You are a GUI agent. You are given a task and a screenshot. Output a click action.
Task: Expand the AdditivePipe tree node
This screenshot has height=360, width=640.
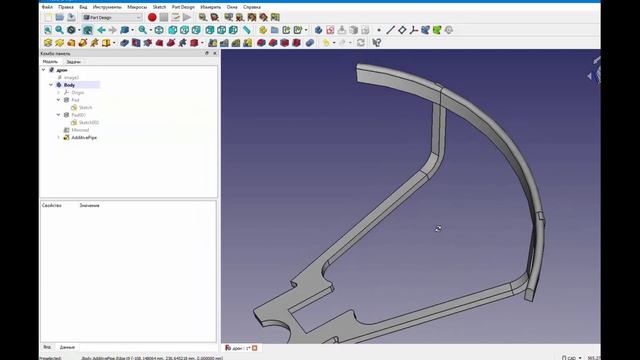[58, 138]
